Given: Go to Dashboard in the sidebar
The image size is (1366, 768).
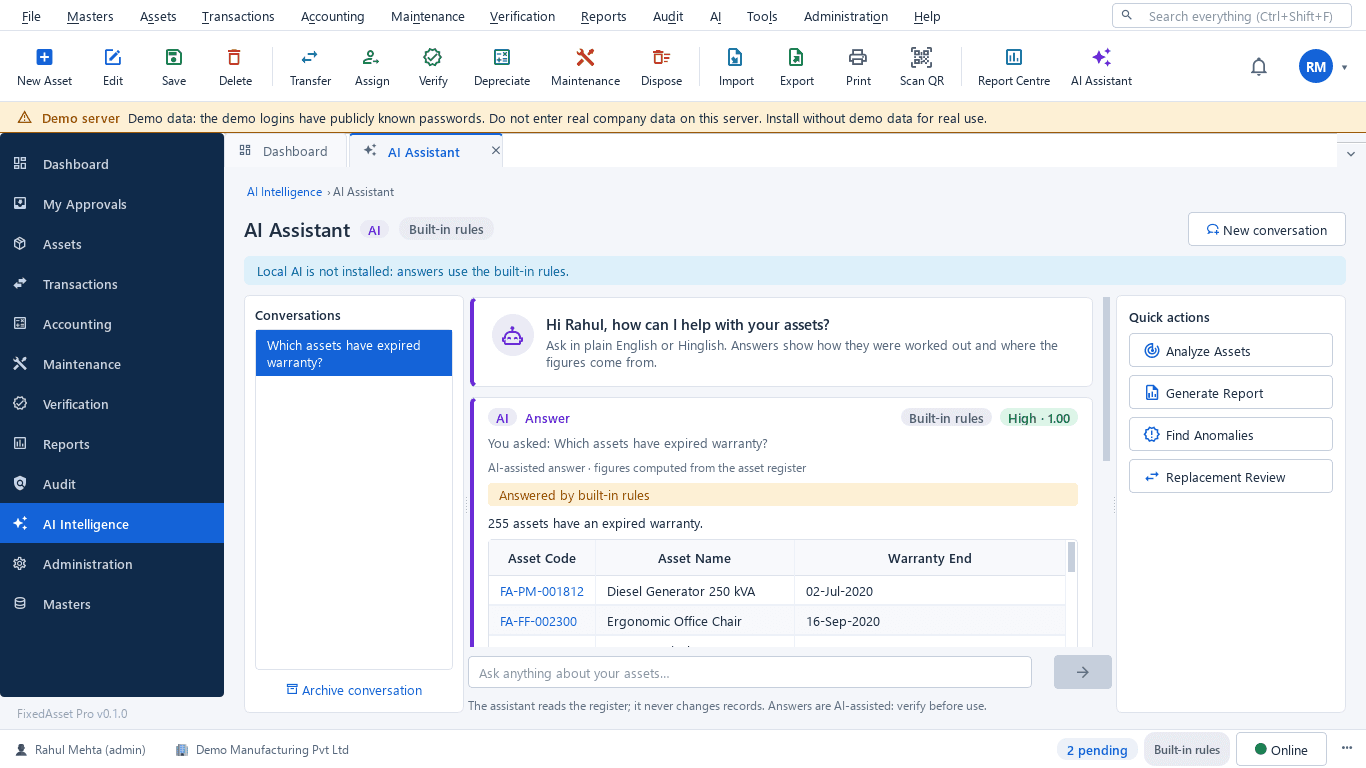Looking at the screenshot, I should [x=112, y=164].
